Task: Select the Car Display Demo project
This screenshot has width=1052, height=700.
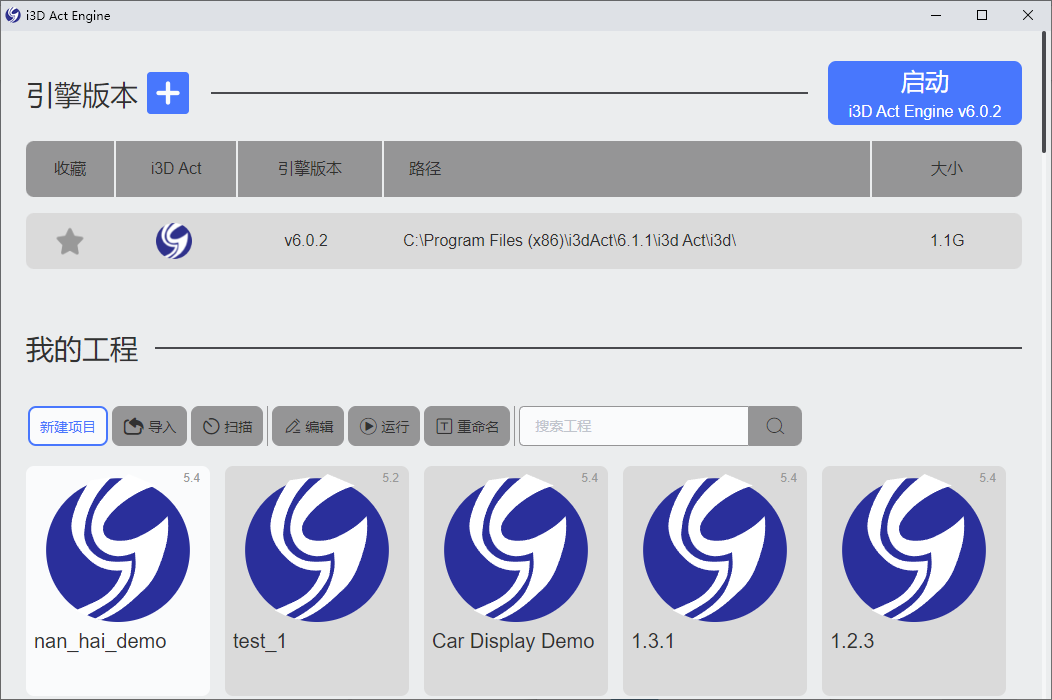Action: 516,581
